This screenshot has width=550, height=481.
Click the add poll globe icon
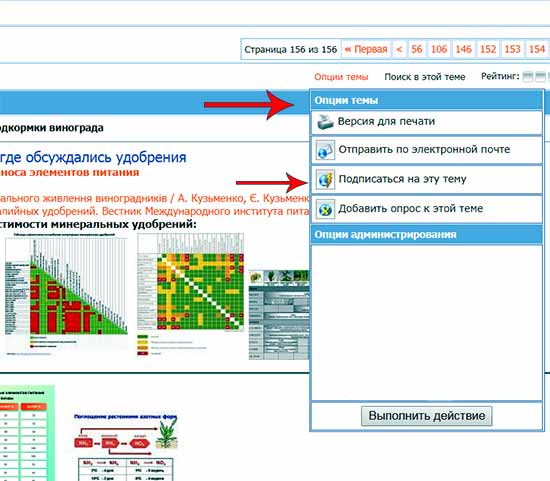[325, 209]
